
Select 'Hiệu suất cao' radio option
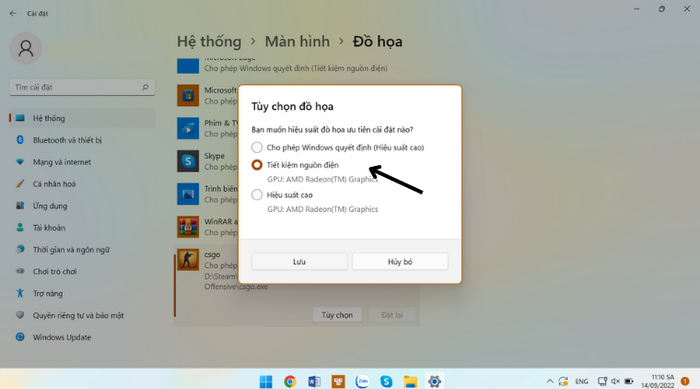click(x=257, y=195)
